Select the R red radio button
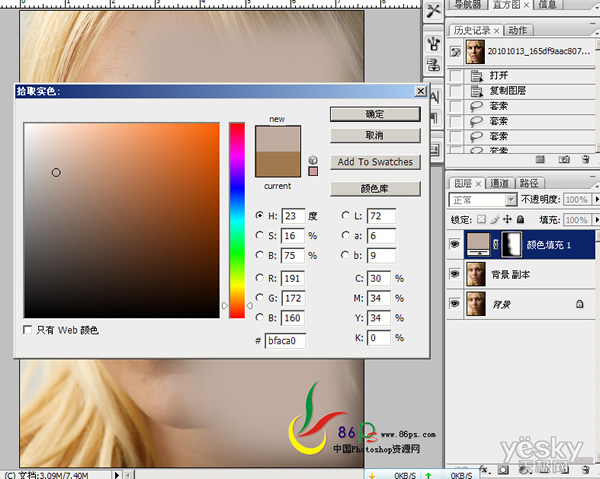This screenshot has height=479, width=600. tap(259, 278)
